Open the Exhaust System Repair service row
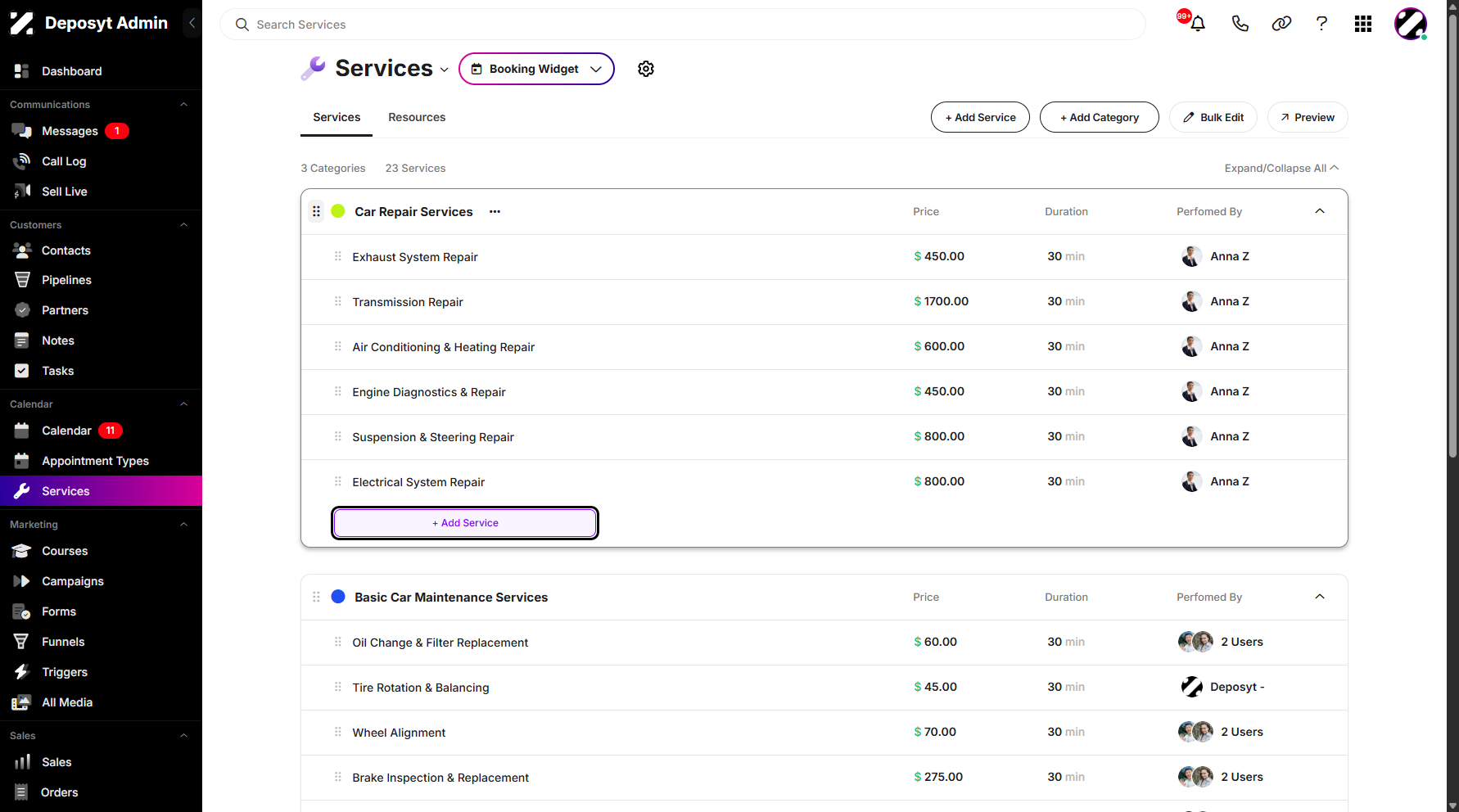 [824, 257]
